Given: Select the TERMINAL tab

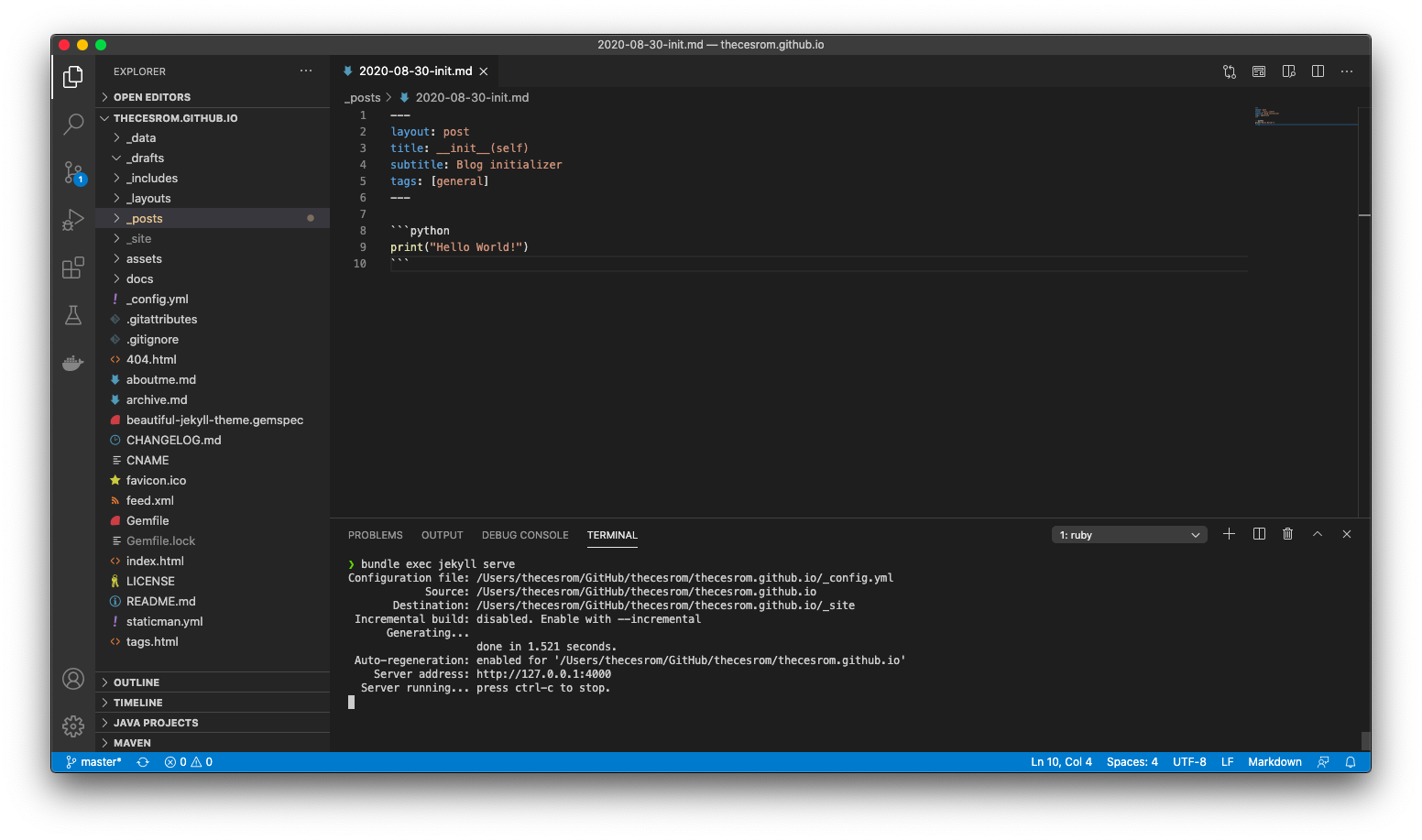Looking at the screenshot, I should (612, 535).
